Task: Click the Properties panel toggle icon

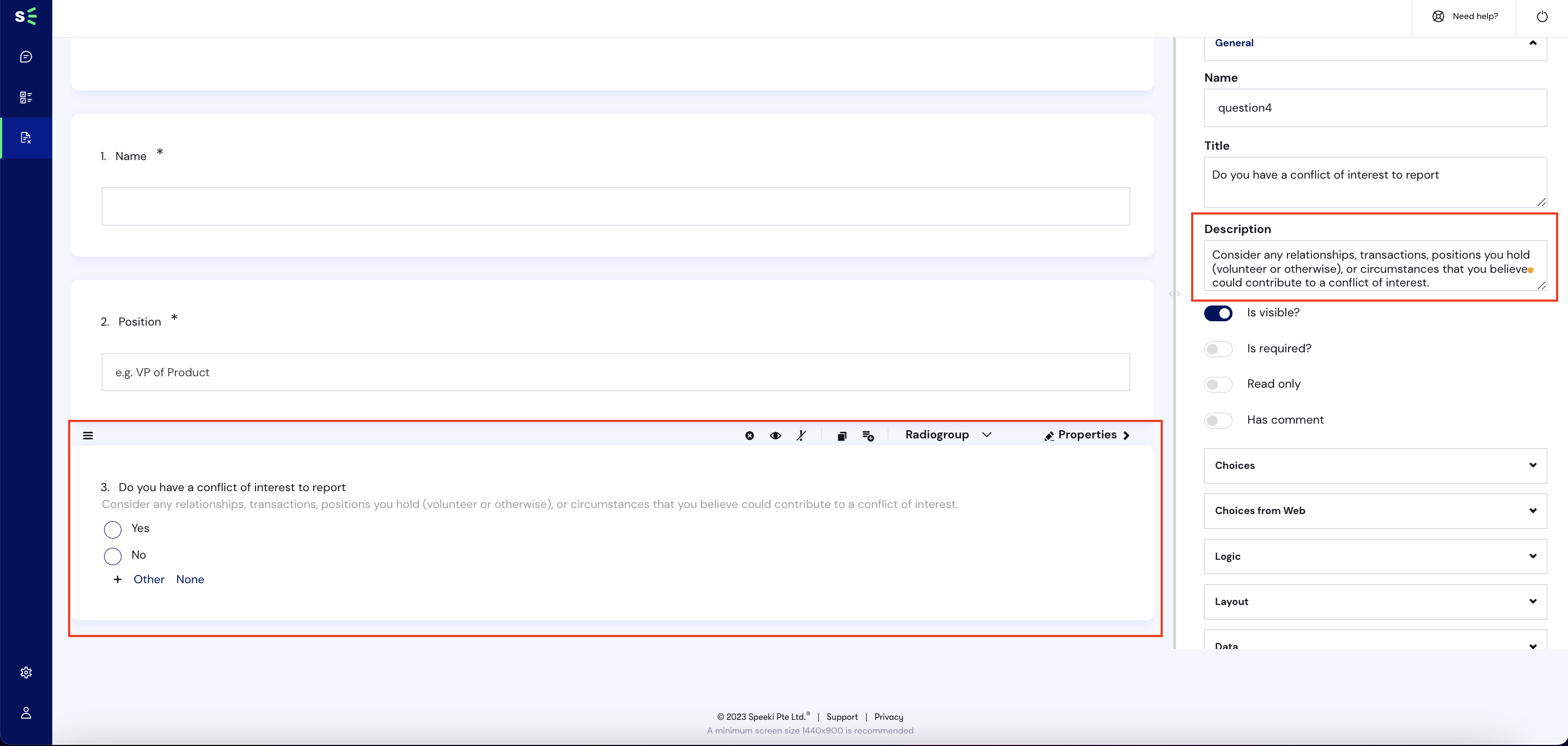Action: coord(1128,434)
